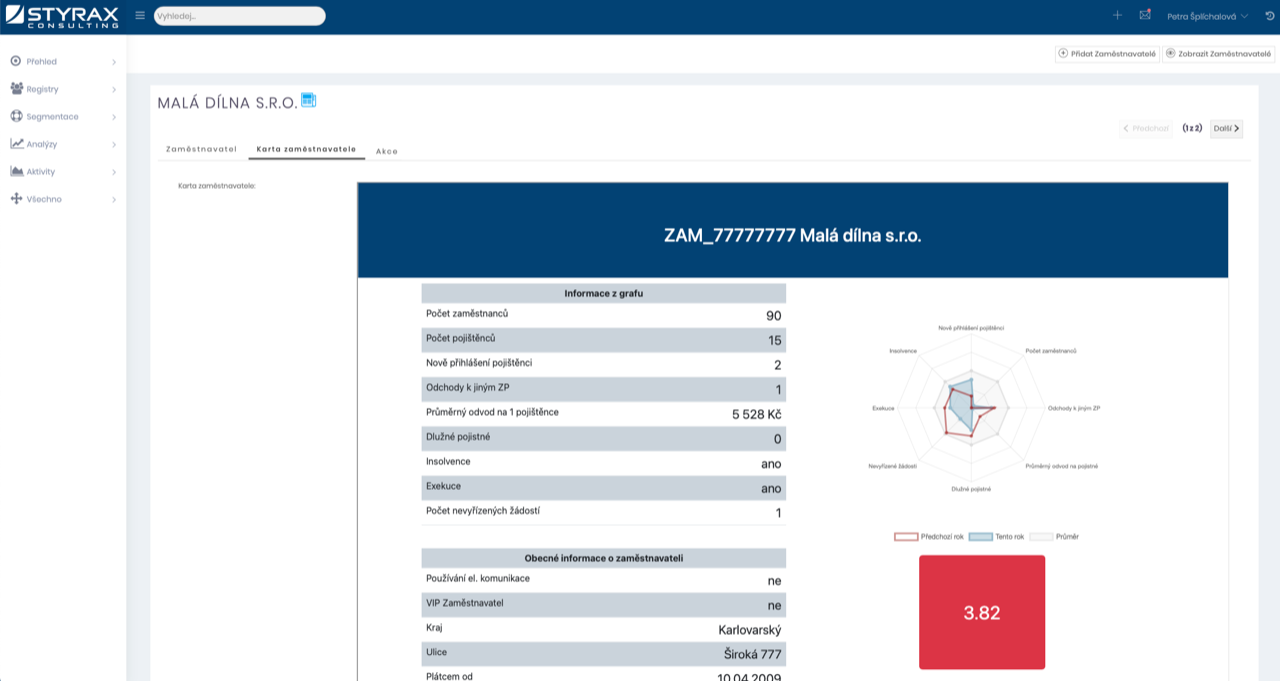Toggle Předchozí rok legend swatch
The width and height of the screenshot is (1280, 681).
906,537
